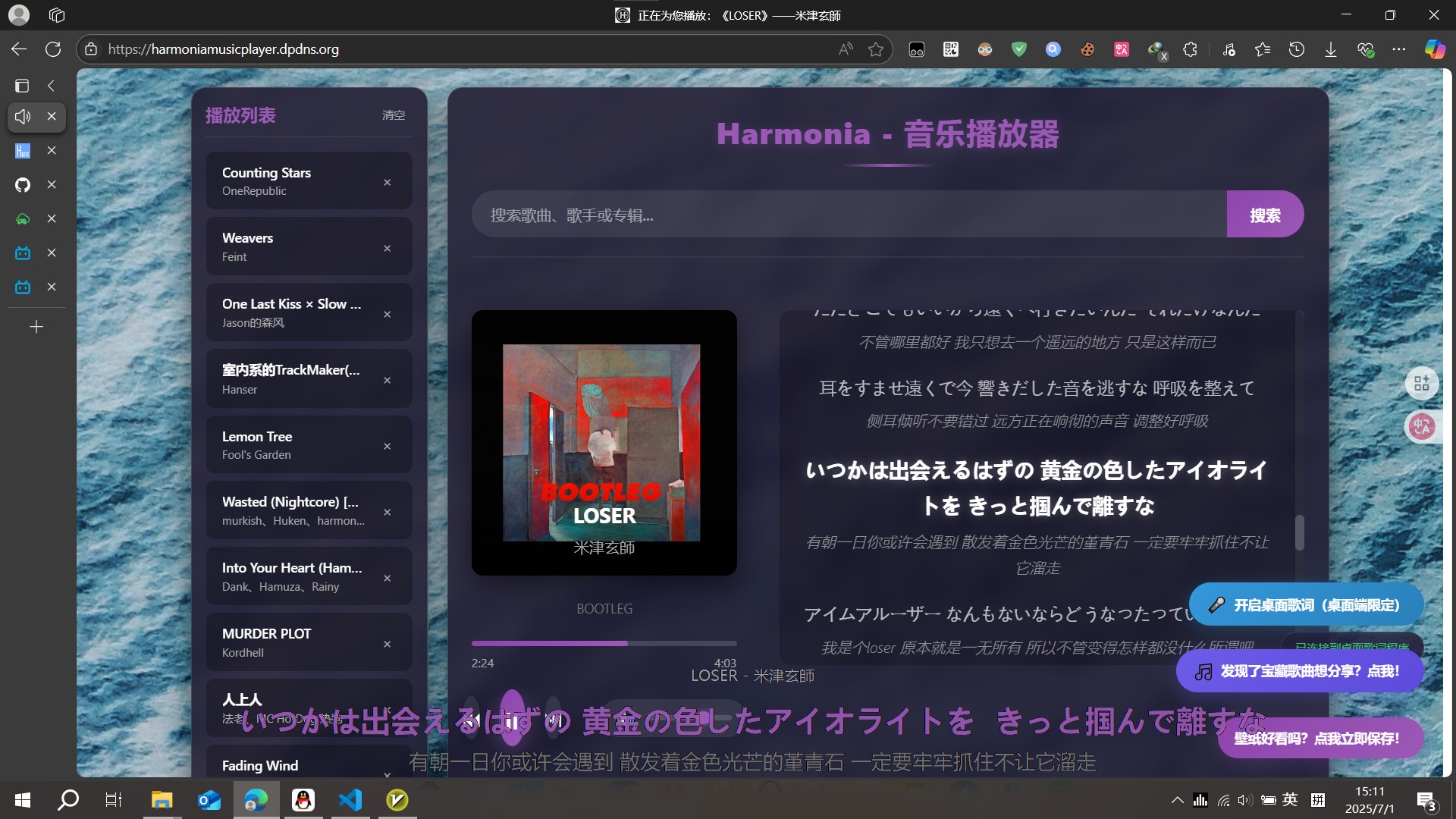Open the pink translate extension icon
This screenshot has height=819, width=1456.
click(x=1121, y=49)
